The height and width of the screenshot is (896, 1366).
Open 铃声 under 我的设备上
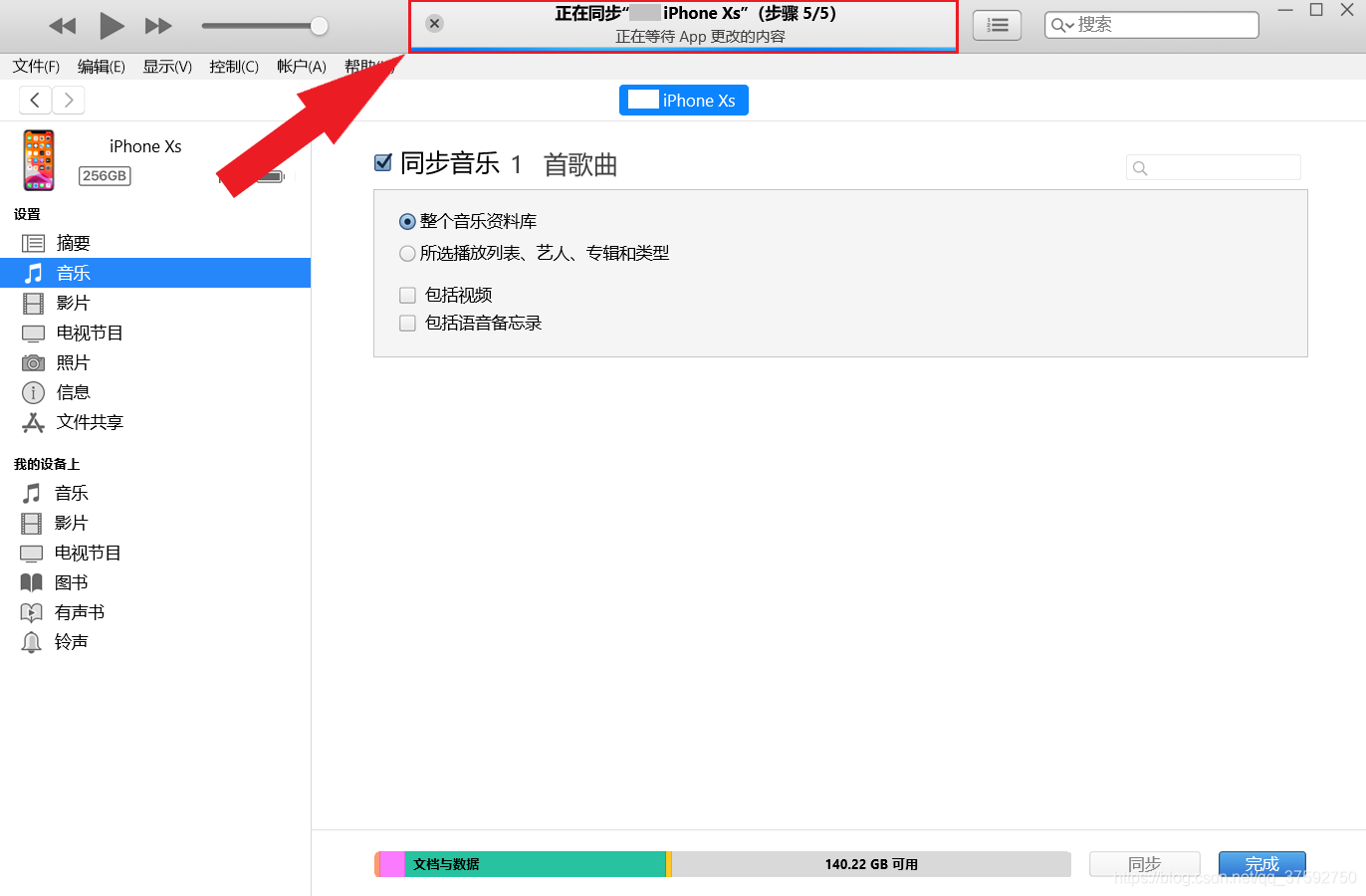coord(155,642)
